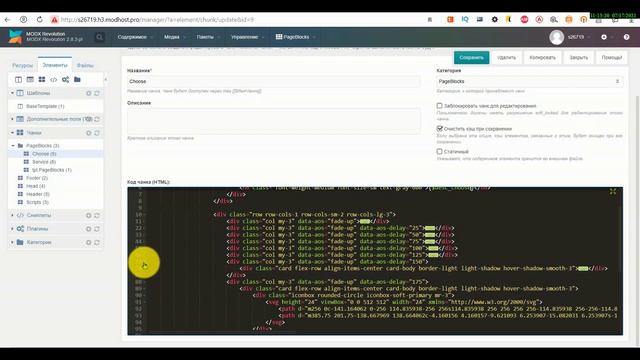Image resolution: width=640 pixels, height=360 pixels.
Task: Refresh the Чанки section
Action: [x=97, y=133]
